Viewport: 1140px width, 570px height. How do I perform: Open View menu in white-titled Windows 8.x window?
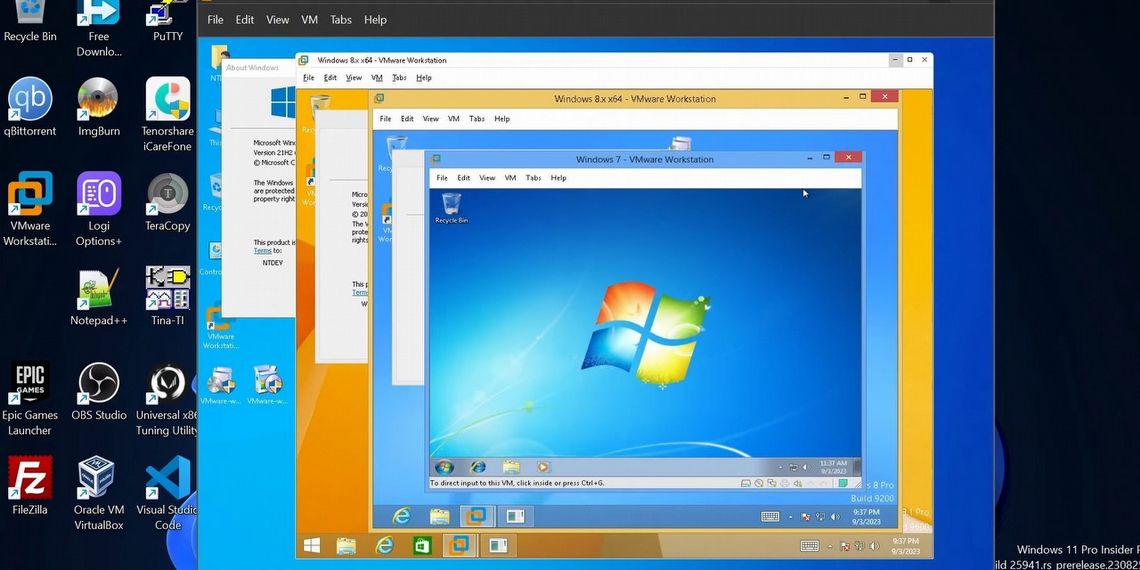click(354, 78)
